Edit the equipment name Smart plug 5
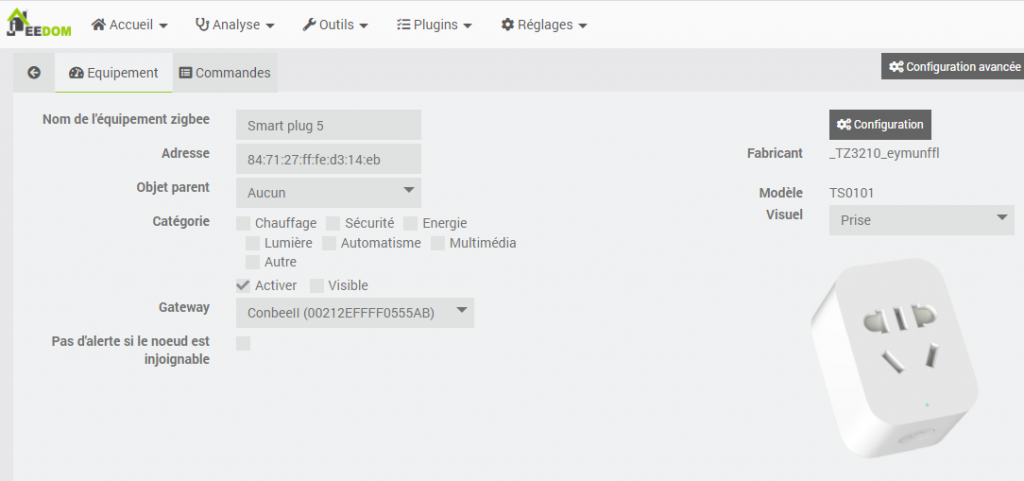This screenshot has width=1024, height=481. click(x=328, y=125)
